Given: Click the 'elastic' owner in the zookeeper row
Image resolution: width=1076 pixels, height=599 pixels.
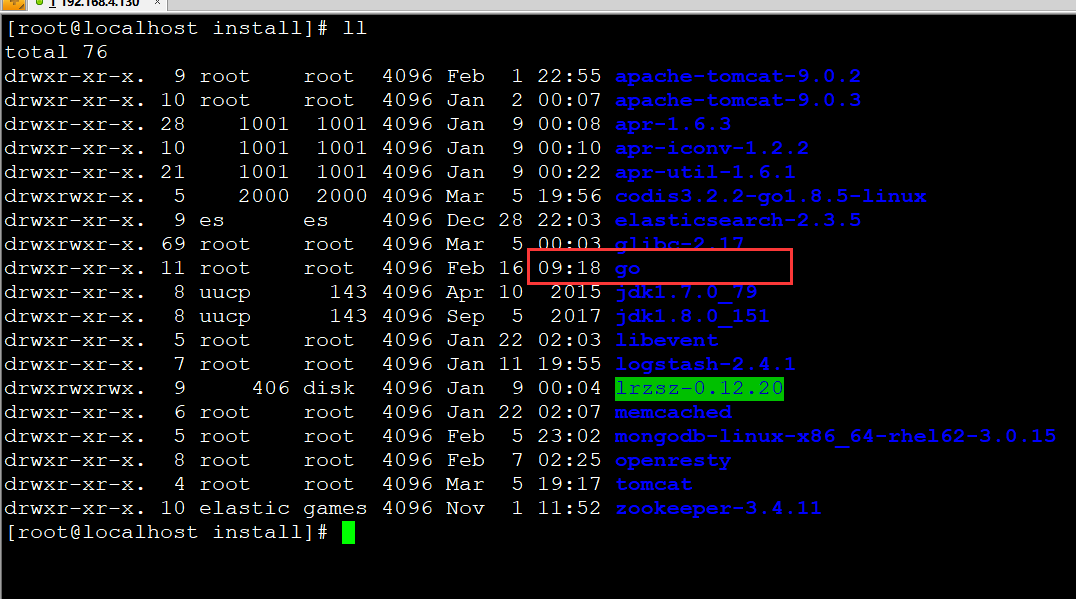Looking at the screenshot, I should pyautogui.click(x=245, y=508).
